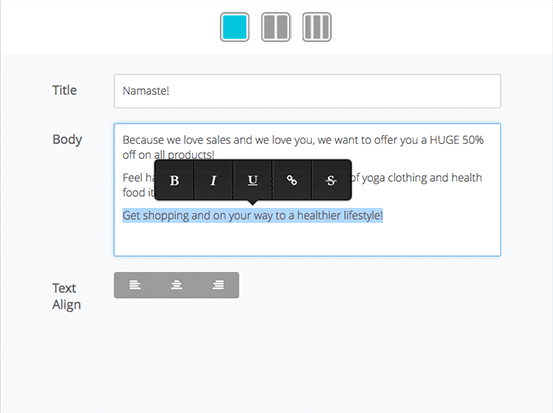
Task: Click the empty area below the text in Body
Action: coord(307,239)
